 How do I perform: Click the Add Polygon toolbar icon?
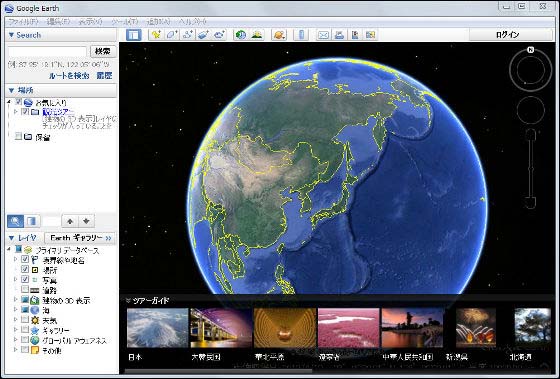click(x=172, y=35)
